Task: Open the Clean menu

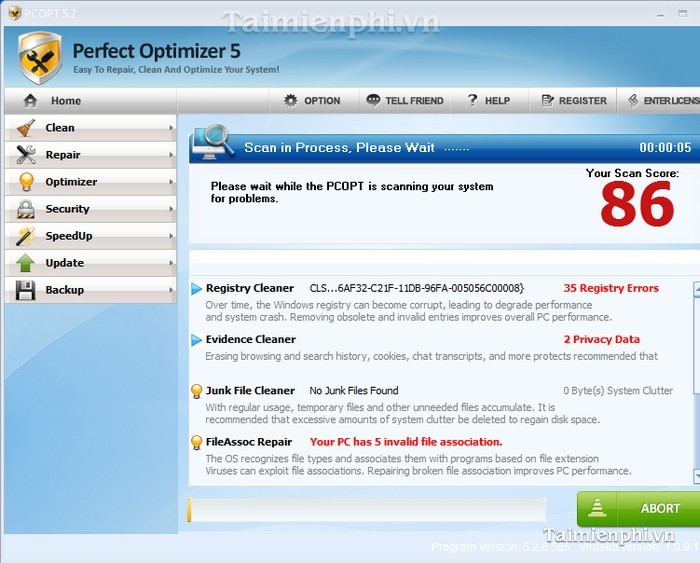Action: [91, 128]
